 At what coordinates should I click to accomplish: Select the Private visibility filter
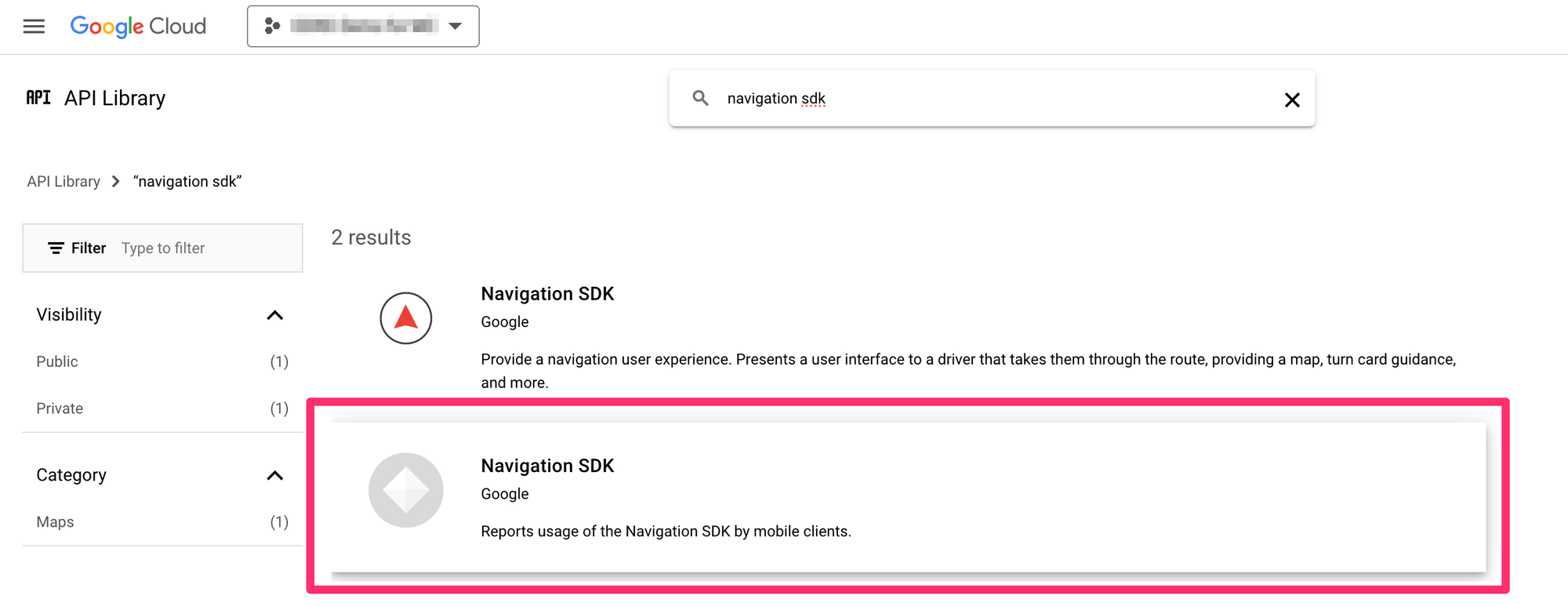point(59,408)
